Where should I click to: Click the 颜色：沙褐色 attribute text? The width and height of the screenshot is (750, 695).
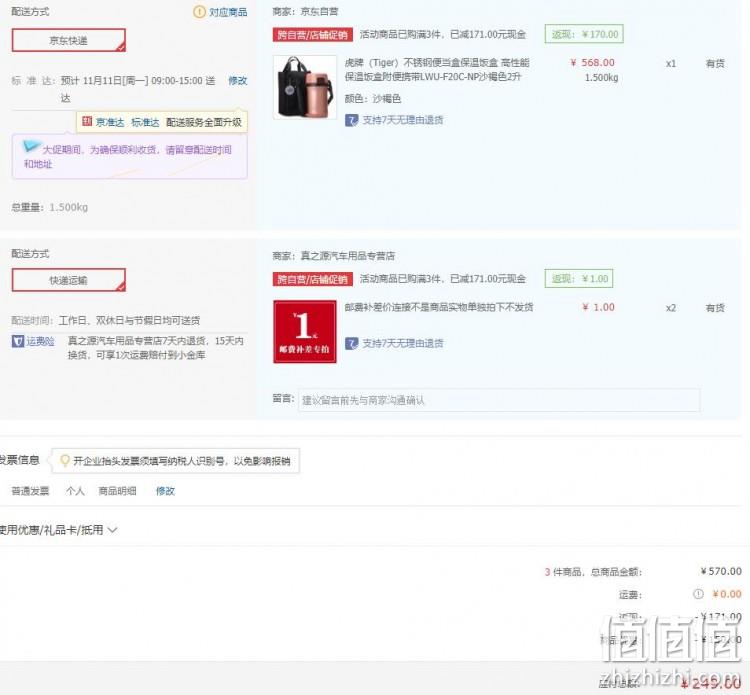[x=373, y=99]
